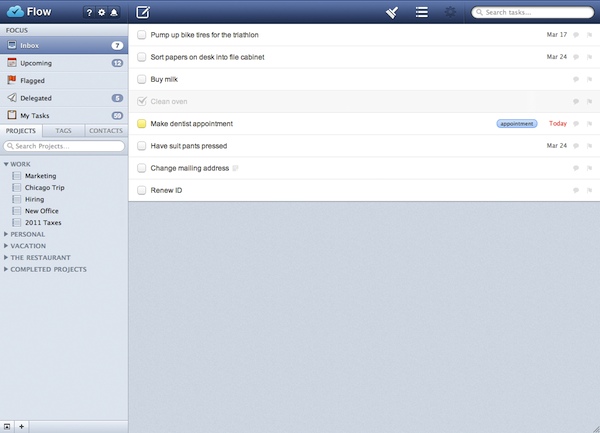This screenshot has width=600, height=433.
Task: Open comments for Sort papers task
Action: coord(576,57)
